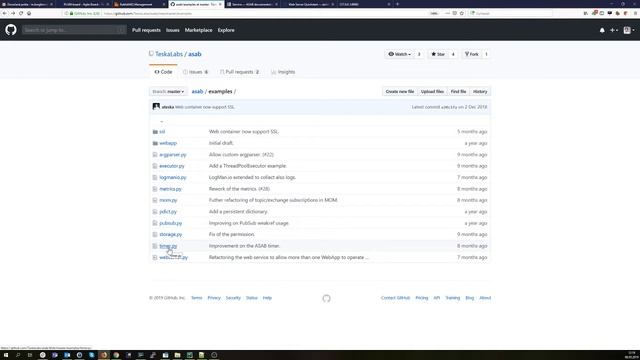Open Marketplace in top navigation

[x=198, y=30]
